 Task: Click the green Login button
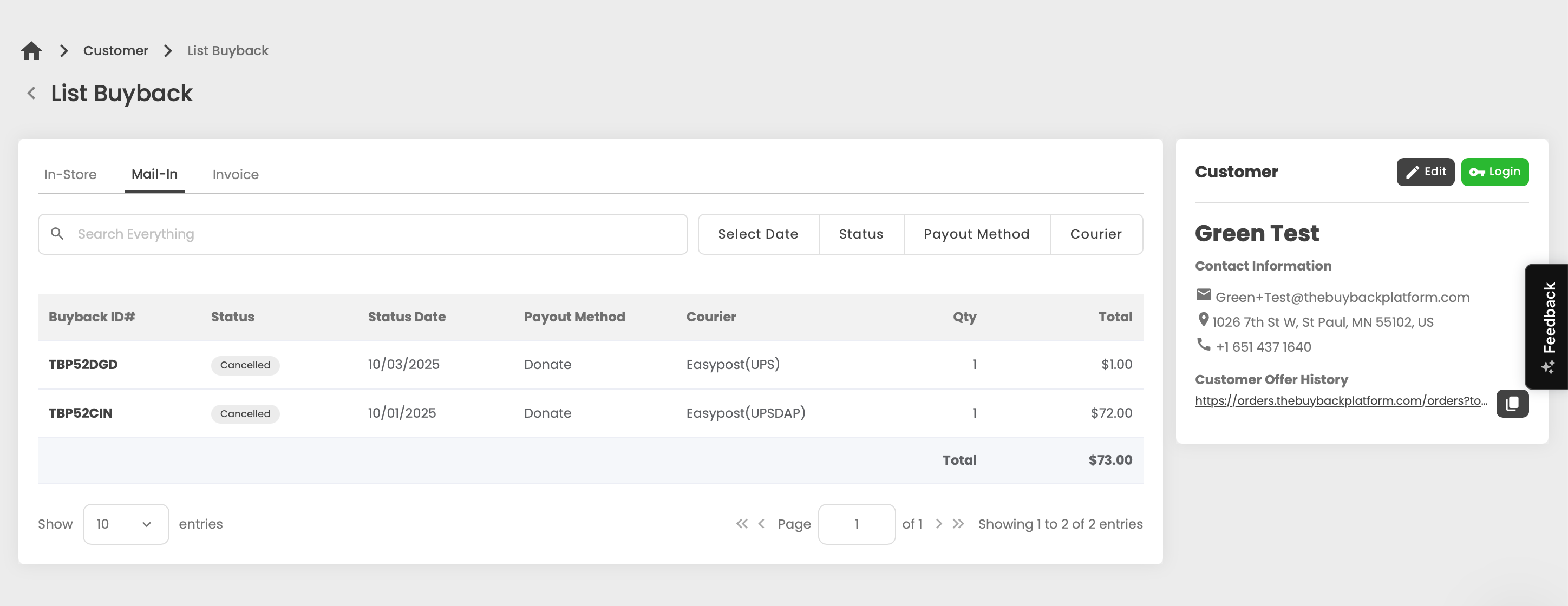click(x=1494, y=172)
